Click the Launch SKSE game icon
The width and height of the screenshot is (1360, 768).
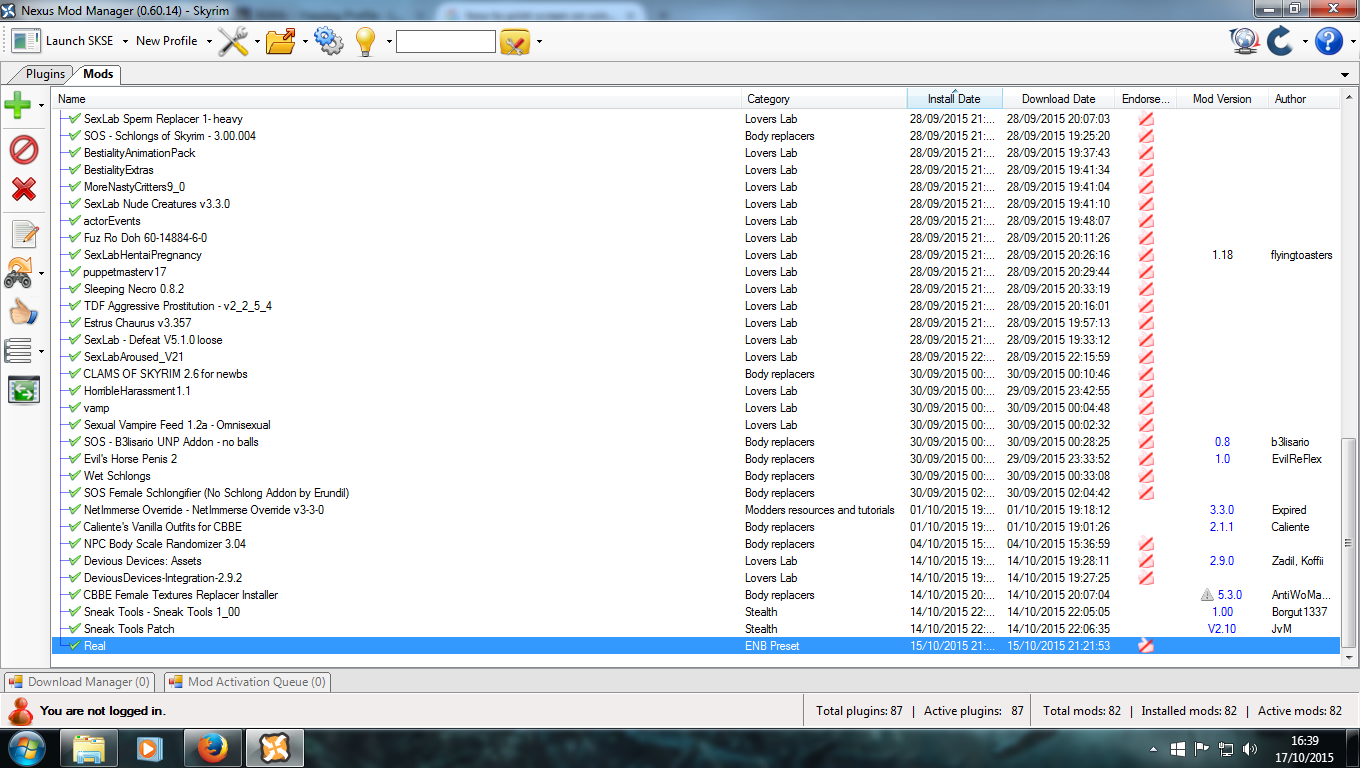(x=26, y=41)
